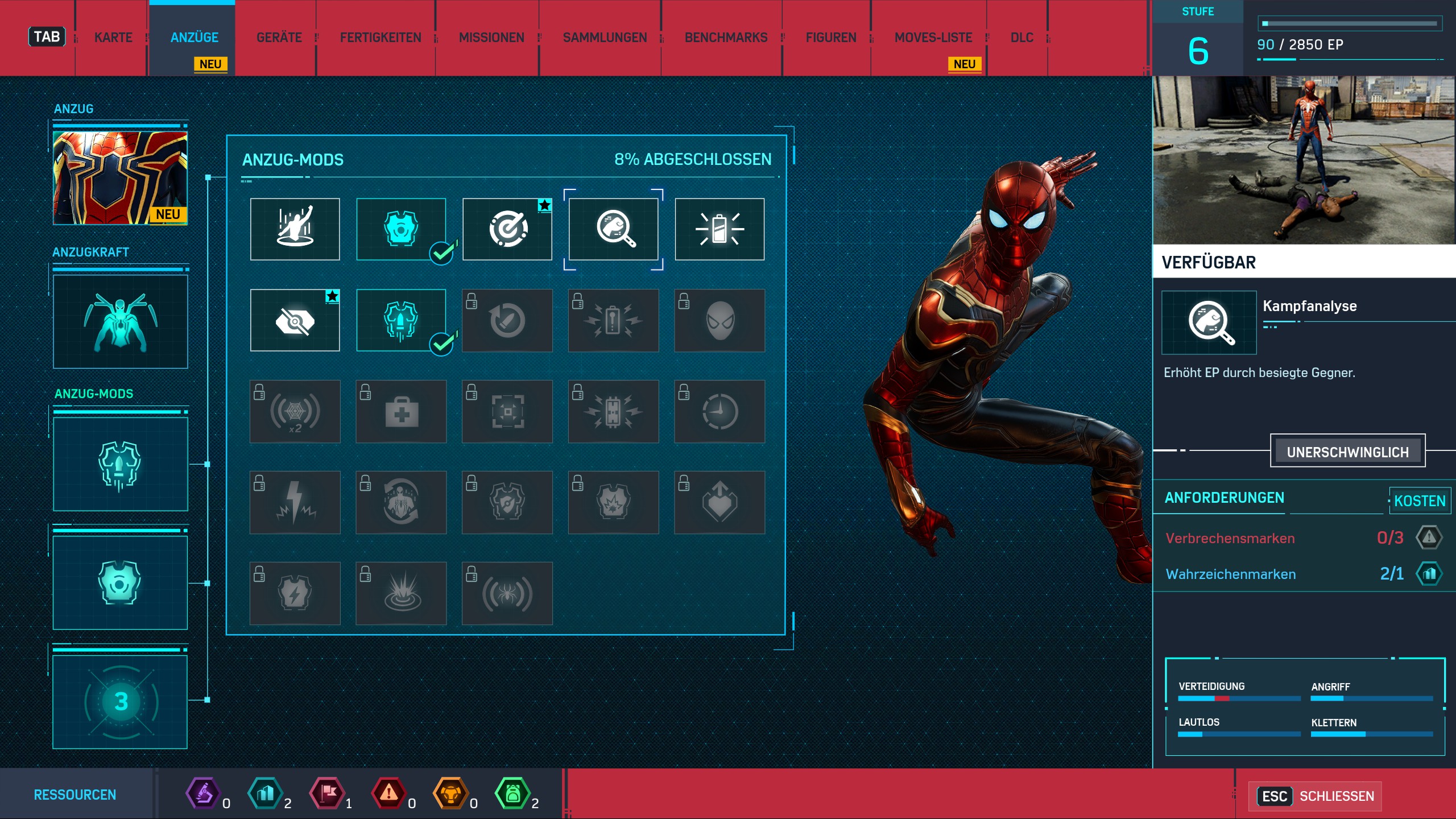The height and width of the screenshot is (819, 1456).
Task: Select the locked Spider-Man mask mod
Action: coord(719,320)
